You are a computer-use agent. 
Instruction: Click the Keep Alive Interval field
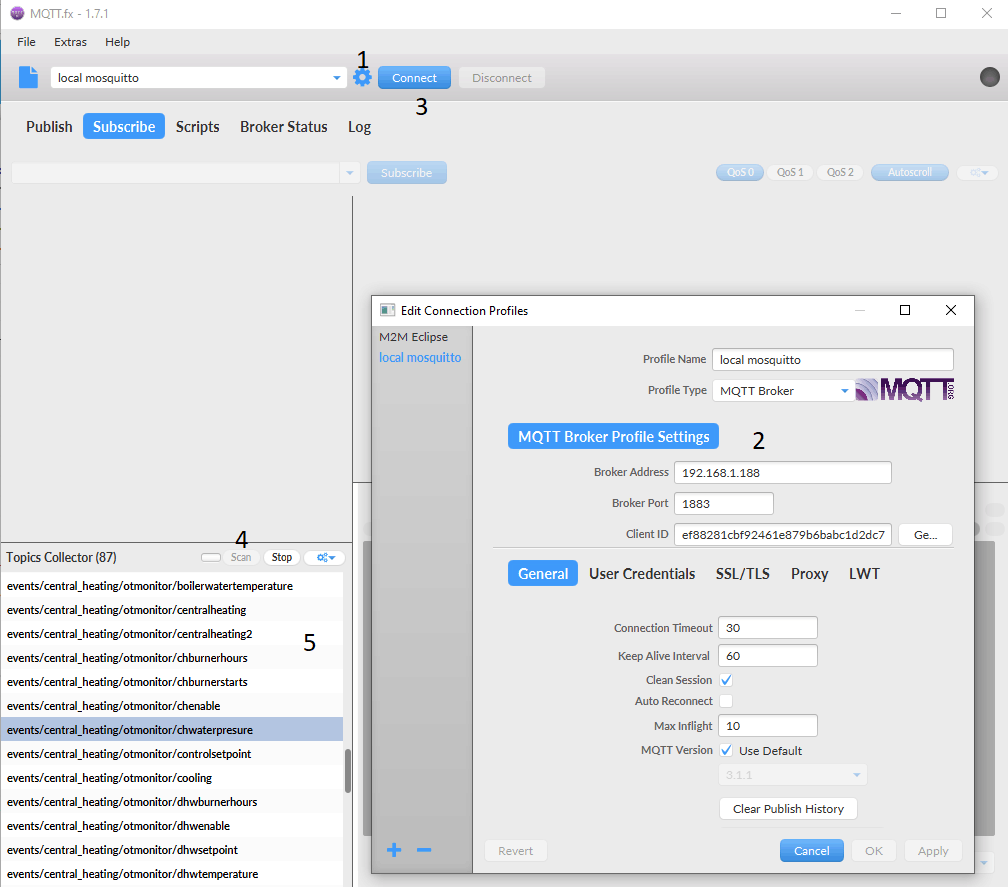768,656
